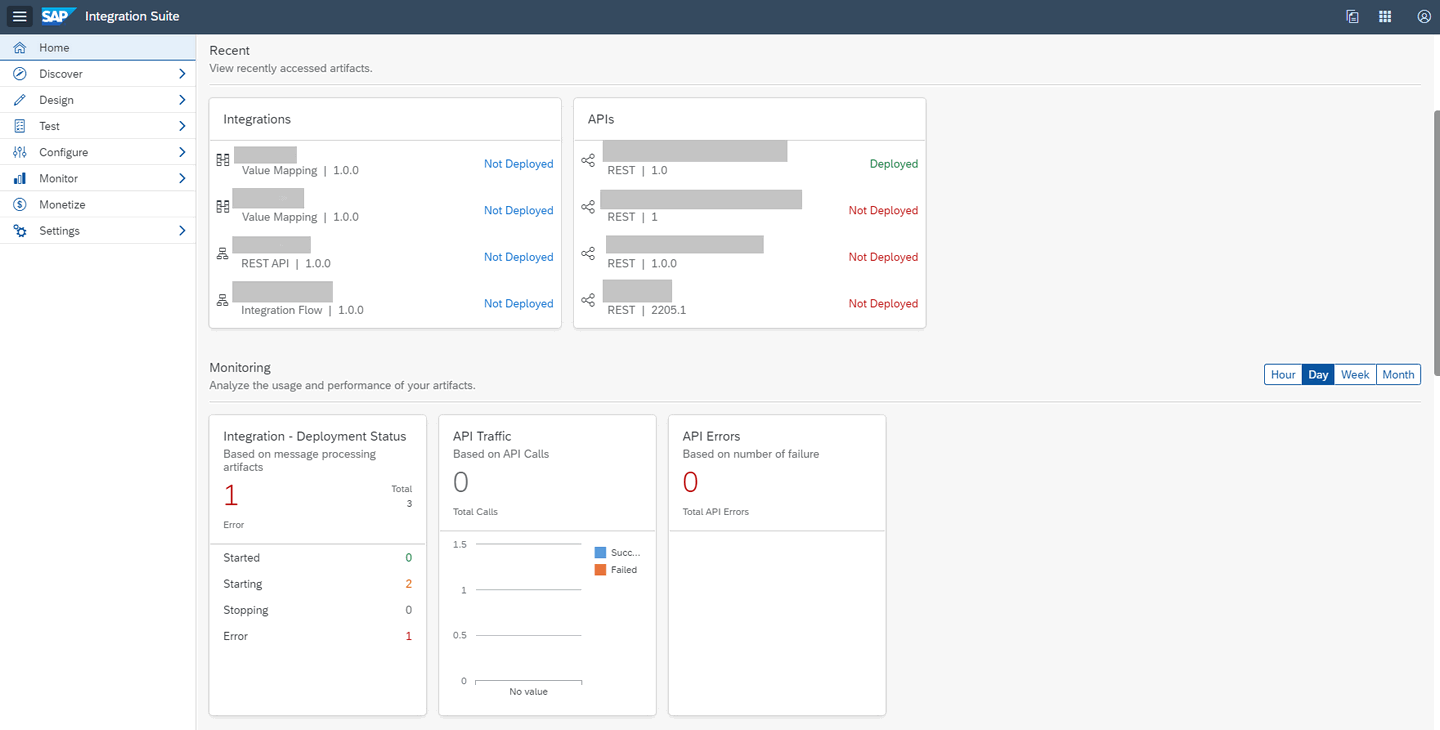Open Discover in the sidebar
1440x730 pixels.
click(98, 74)
